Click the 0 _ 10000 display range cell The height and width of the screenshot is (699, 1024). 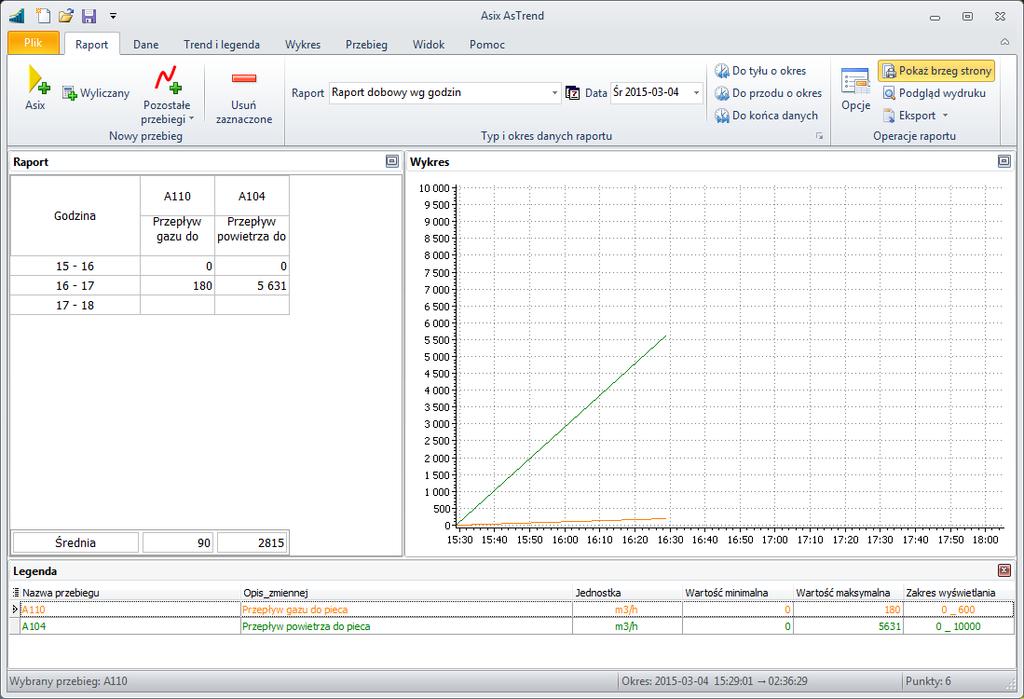tap(958, 626)
